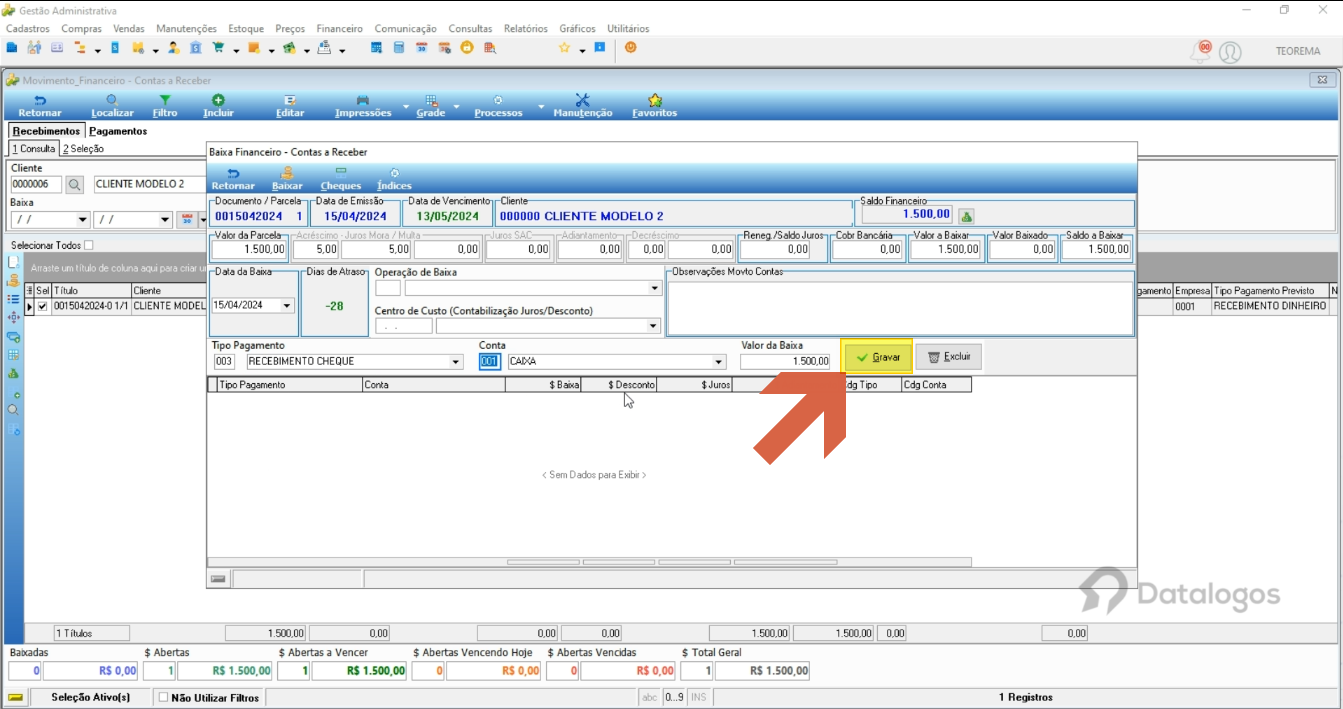The width and height of the screenshot is (1343, 709).
Task: Expand the Tipo Pagamento dropdown
Action: coord(456,362)
